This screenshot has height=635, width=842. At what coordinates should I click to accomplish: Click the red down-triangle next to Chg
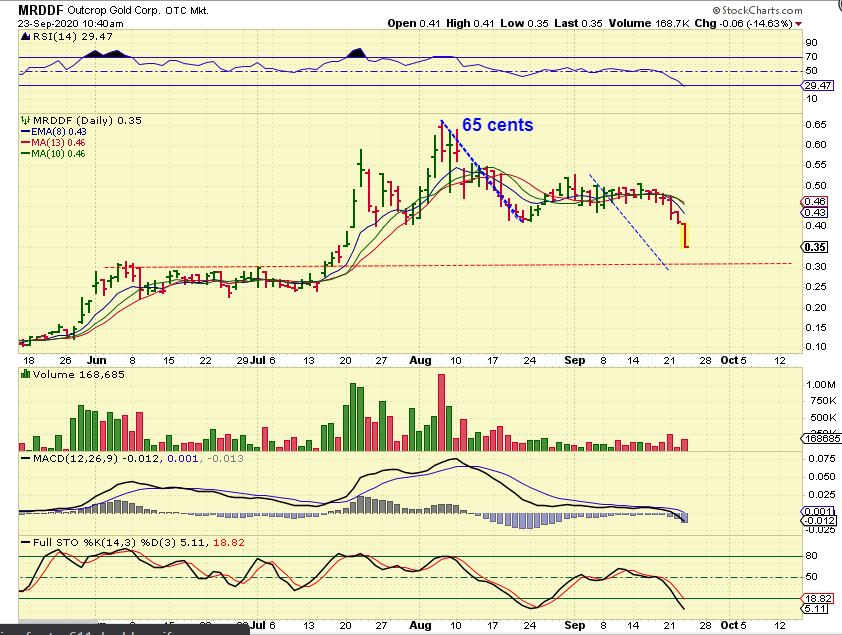799,24
